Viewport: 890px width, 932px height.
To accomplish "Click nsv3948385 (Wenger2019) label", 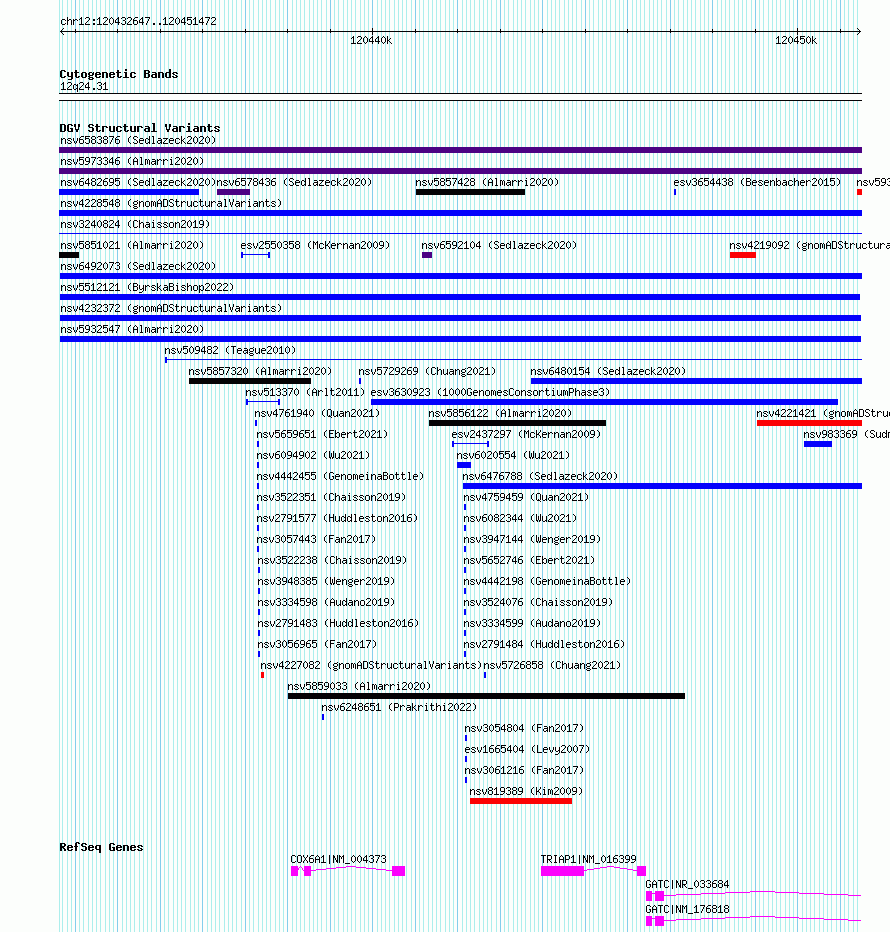I will click(x=326, y=581).
